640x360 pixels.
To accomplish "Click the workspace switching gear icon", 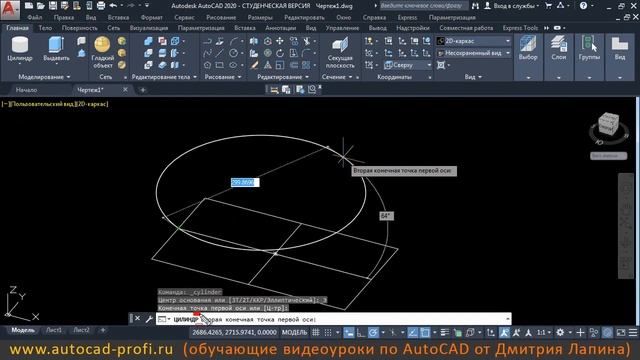I will pos(560,333).
